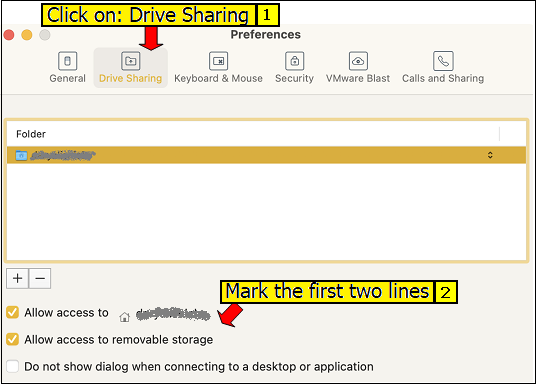Open the Keyboard & Mouse icon
537x386 pixels.
(x=218, y=61)
